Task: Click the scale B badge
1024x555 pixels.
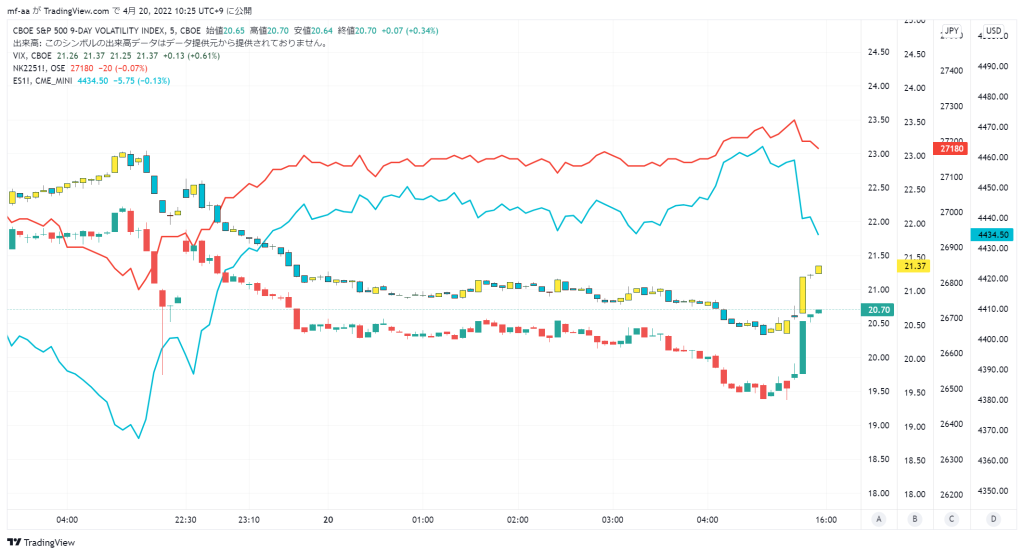Action: 914,519
